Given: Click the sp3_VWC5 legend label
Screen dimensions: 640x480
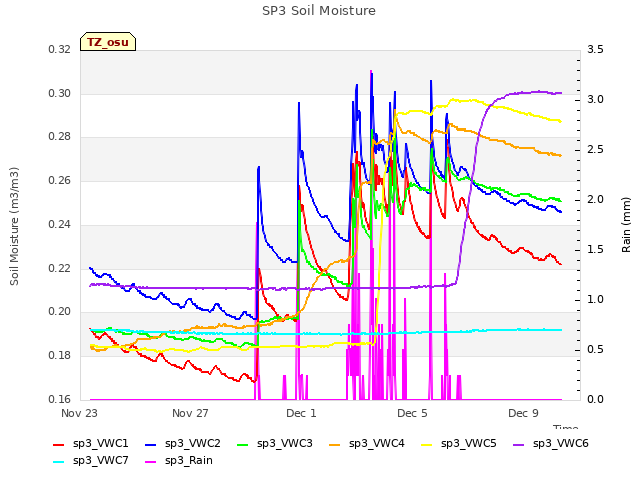Looking at the screenshot, I should pos(469,444).
